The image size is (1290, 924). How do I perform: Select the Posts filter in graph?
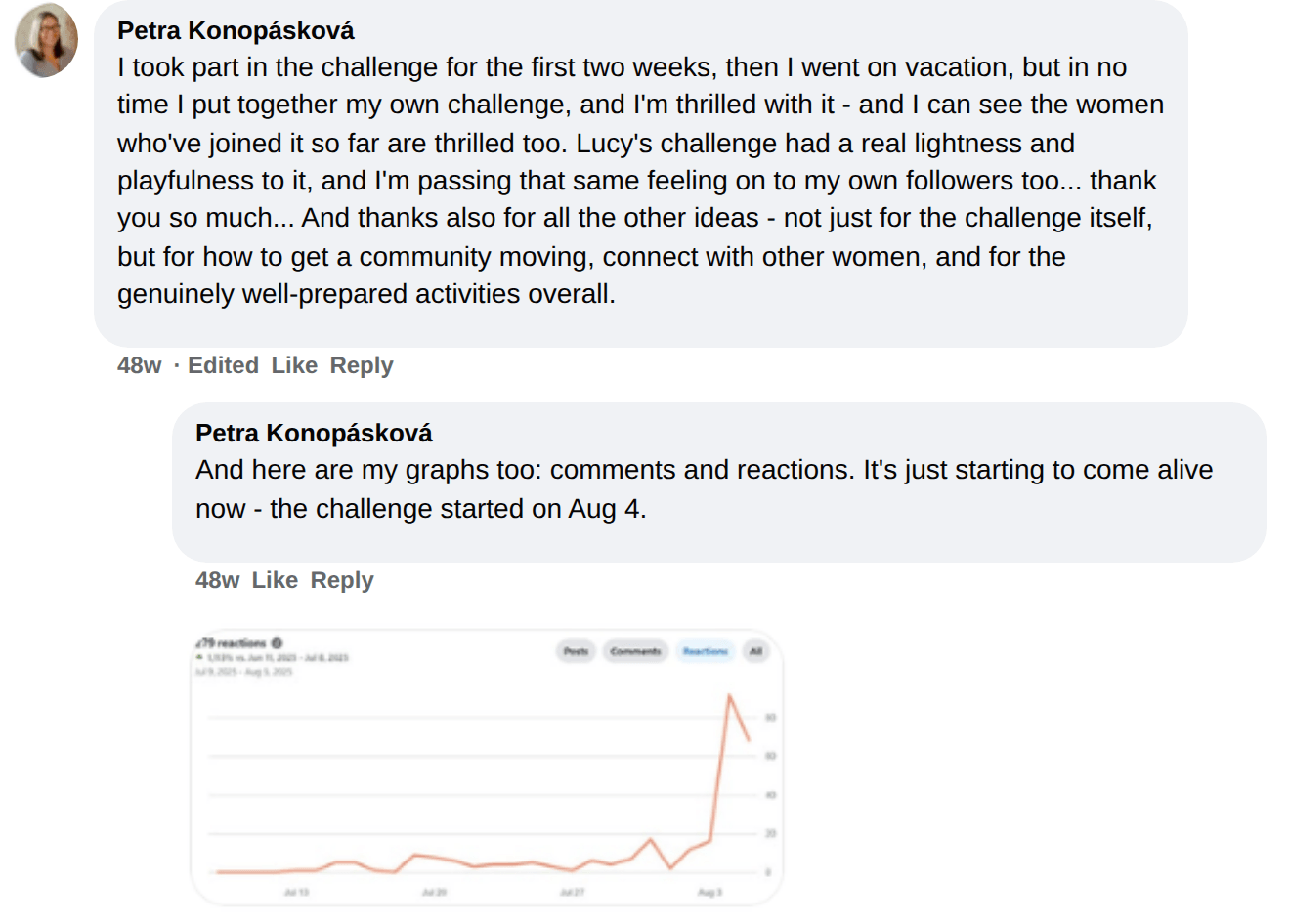(x=577, y=651)
